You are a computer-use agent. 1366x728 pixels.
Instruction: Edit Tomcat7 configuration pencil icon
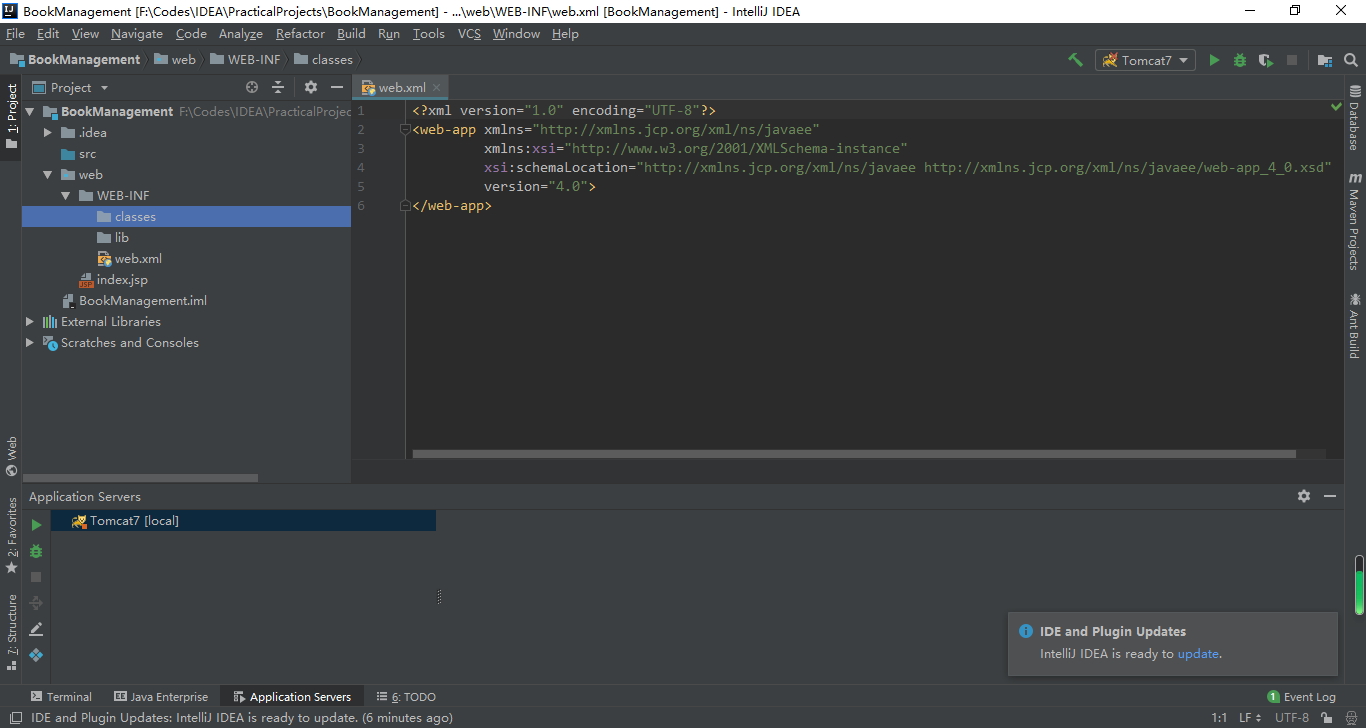point(36,629)
